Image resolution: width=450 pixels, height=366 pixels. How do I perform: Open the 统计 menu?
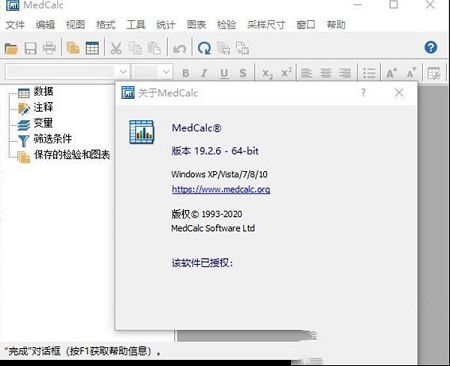(166, 25)
